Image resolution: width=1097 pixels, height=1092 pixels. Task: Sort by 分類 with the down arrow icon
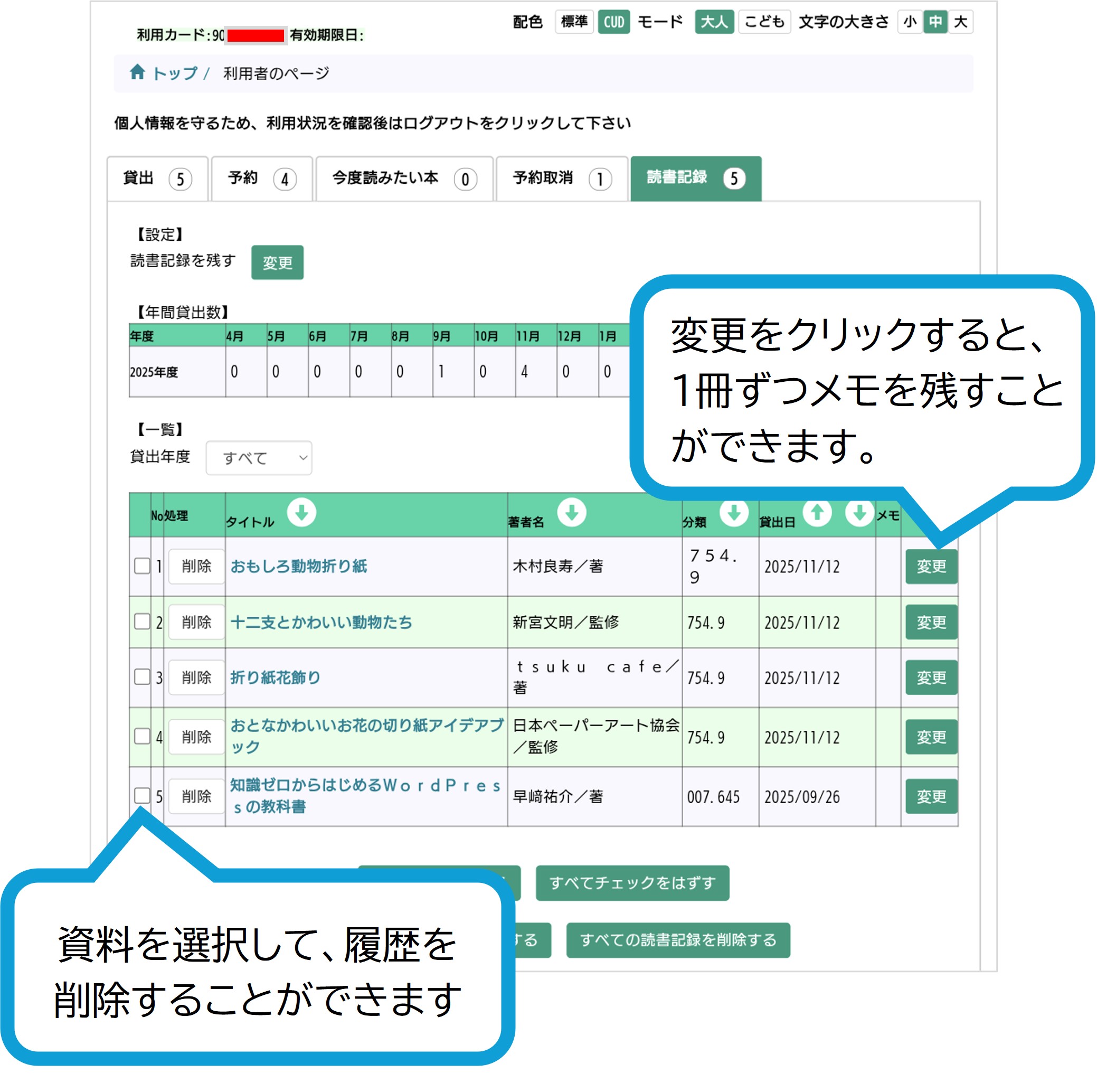click(734, 513)
